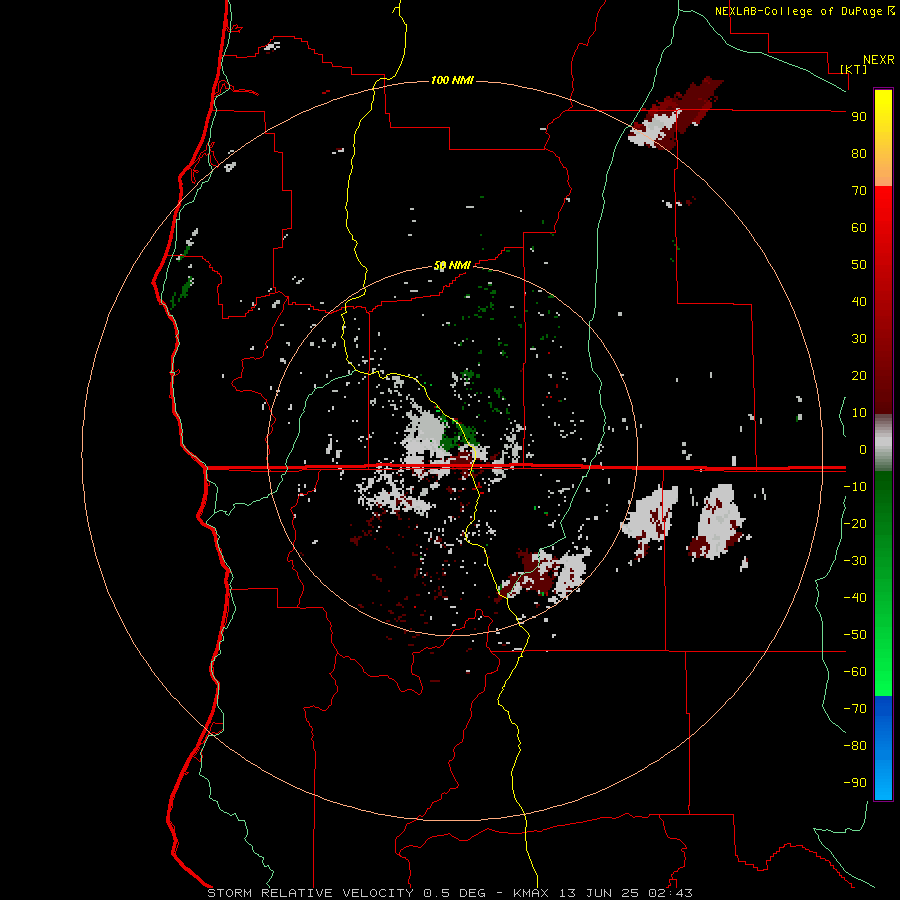The height and width of the screenshot is (900, 900).
Task: Click the -90 value on the velocity scale
Action: pyautogui.click(x=855, y=782)
